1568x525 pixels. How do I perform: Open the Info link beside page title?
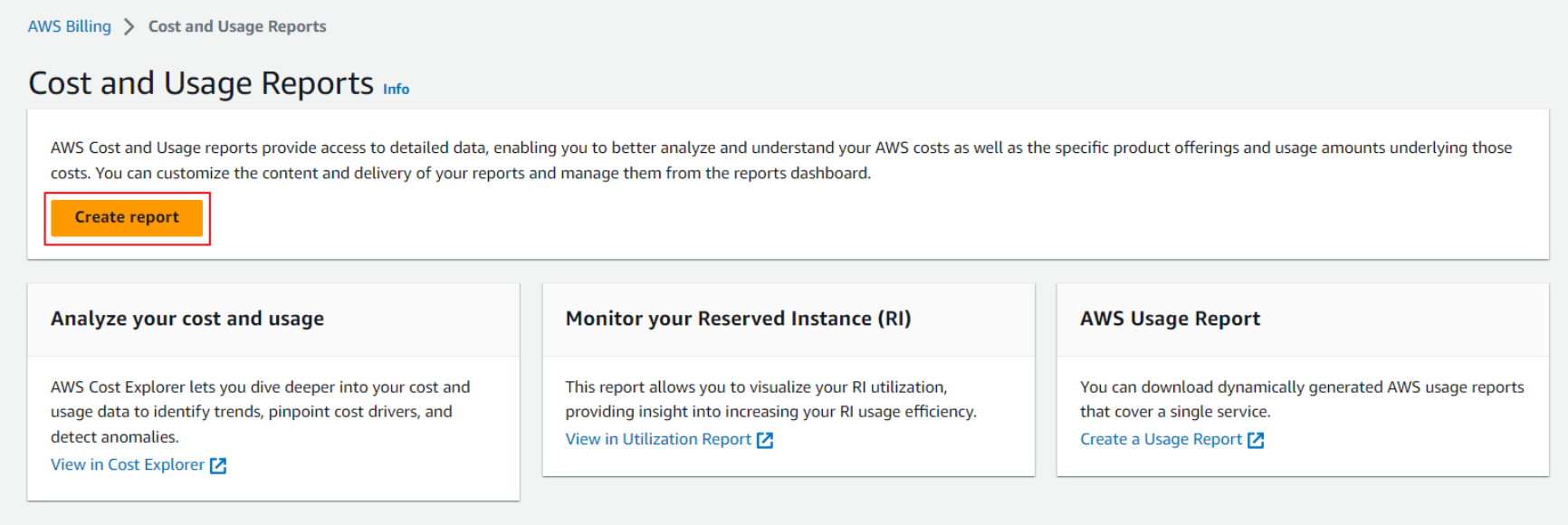pos(396,89)
